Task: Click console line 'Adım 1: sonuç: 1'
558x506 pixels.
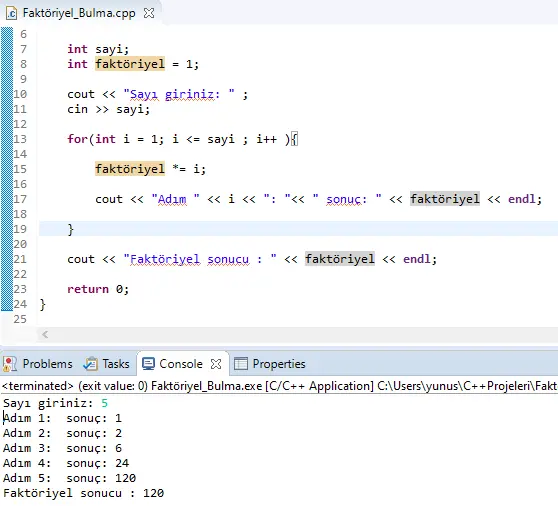Action: (x=62, y=418)
